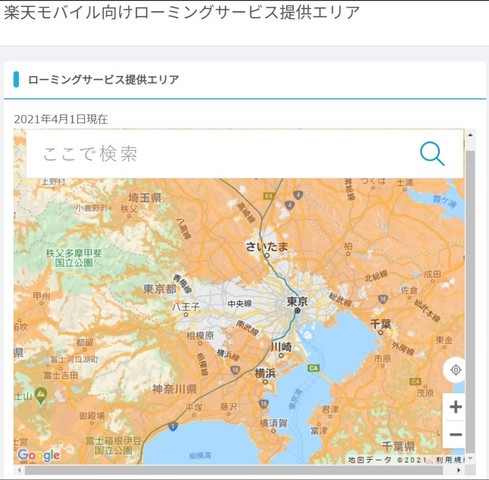Click the 利用規約 terms link

click(450, 460)
